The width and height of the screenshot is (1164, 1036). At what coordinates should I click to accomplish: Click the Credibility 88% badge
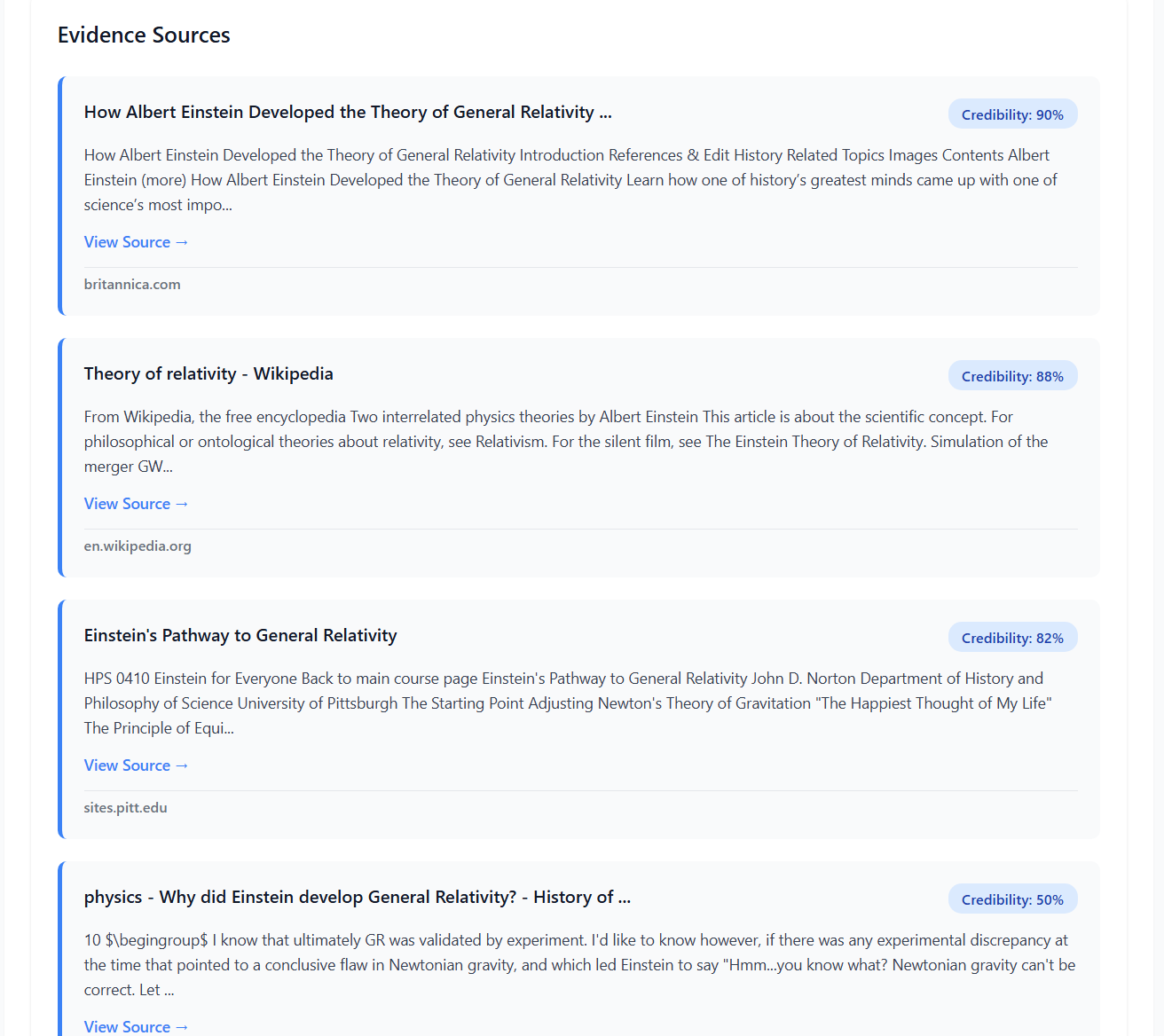tap(1012, 376)
